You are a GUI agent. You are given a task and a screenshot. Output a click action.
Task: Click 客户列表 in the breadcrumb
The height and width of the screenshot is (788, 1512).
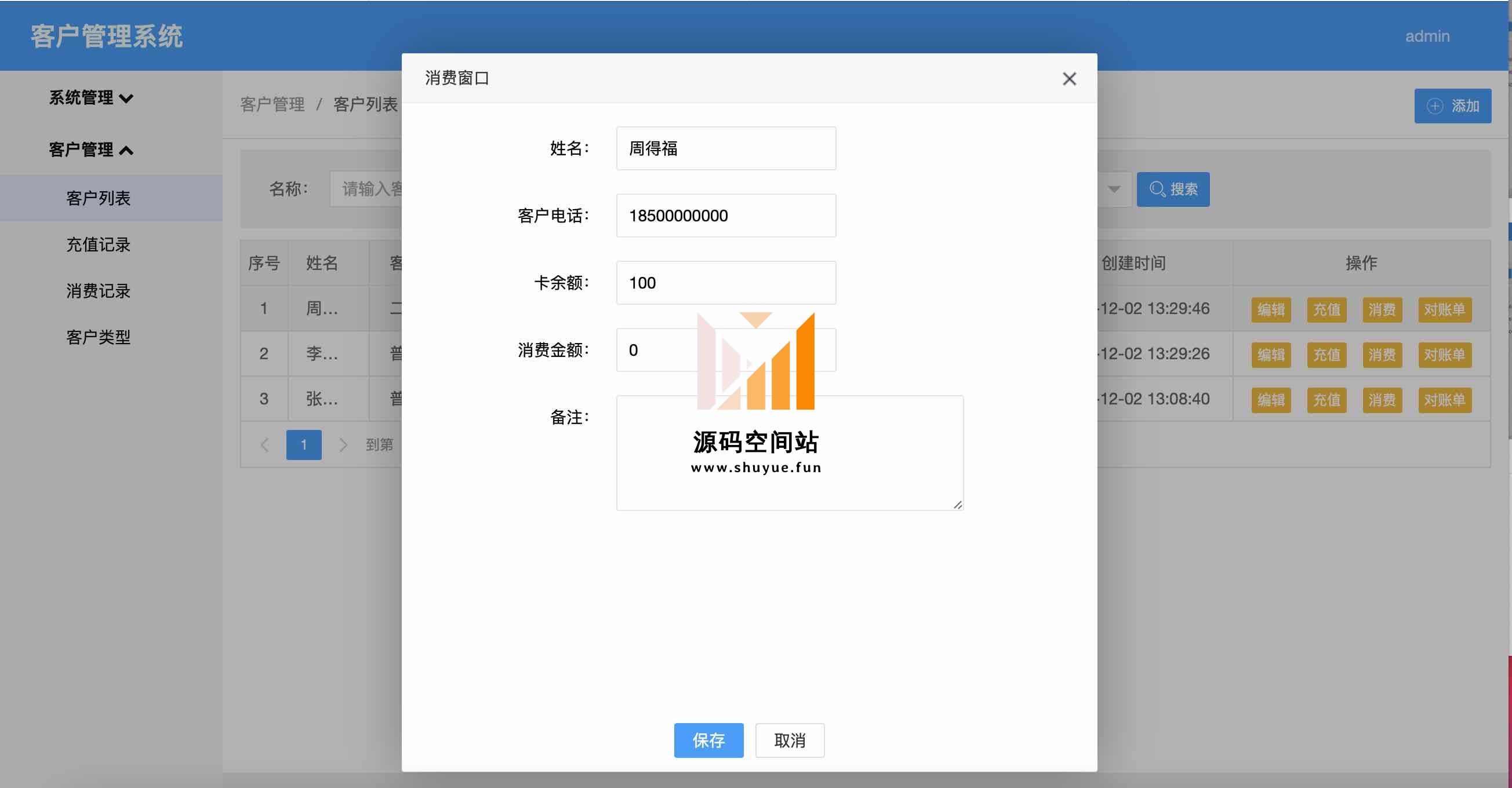(366, 104)
